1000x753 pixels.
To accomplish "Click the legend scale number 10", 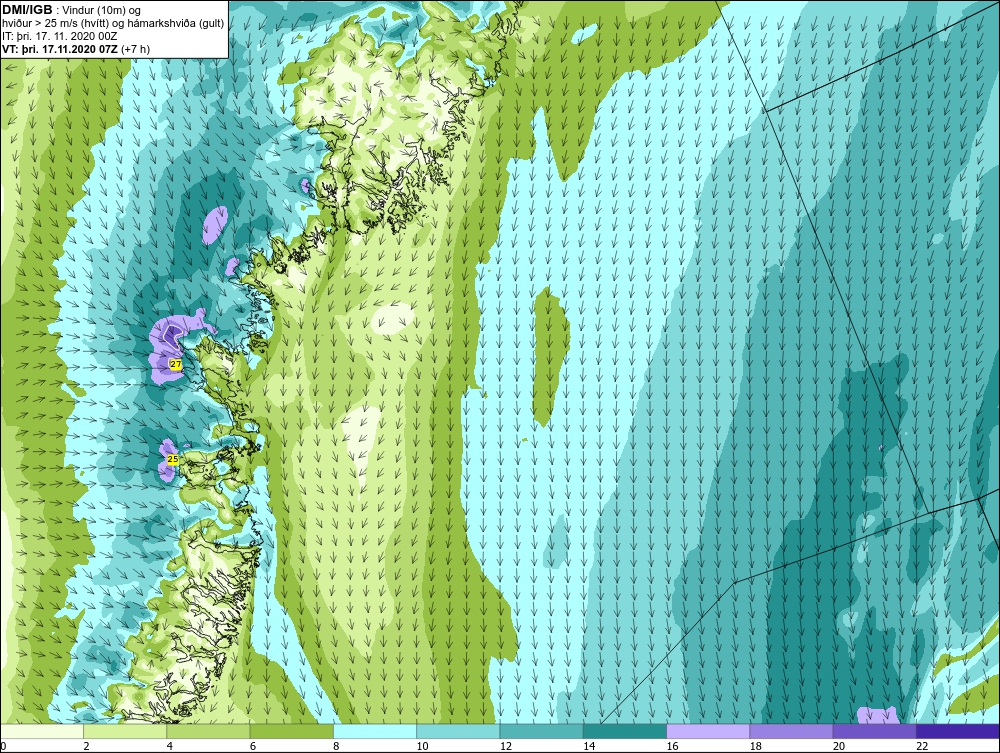I will tap(422, 747).
